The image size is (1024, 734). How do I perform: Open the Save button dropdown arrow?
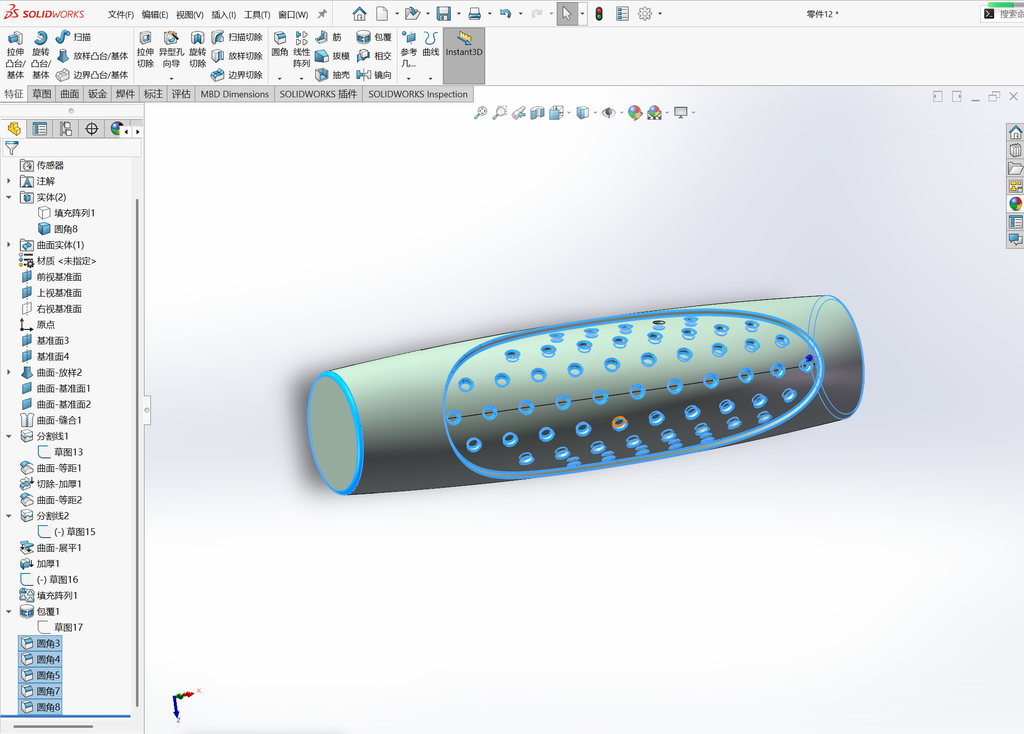point(458,14)
